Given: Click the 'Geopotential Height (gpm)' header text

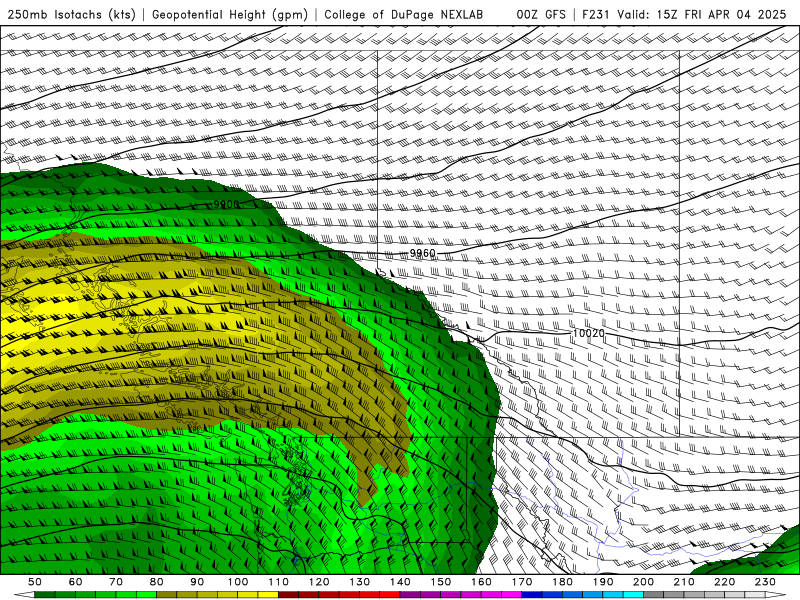Looking at the screenshot, I should point(230,14).
